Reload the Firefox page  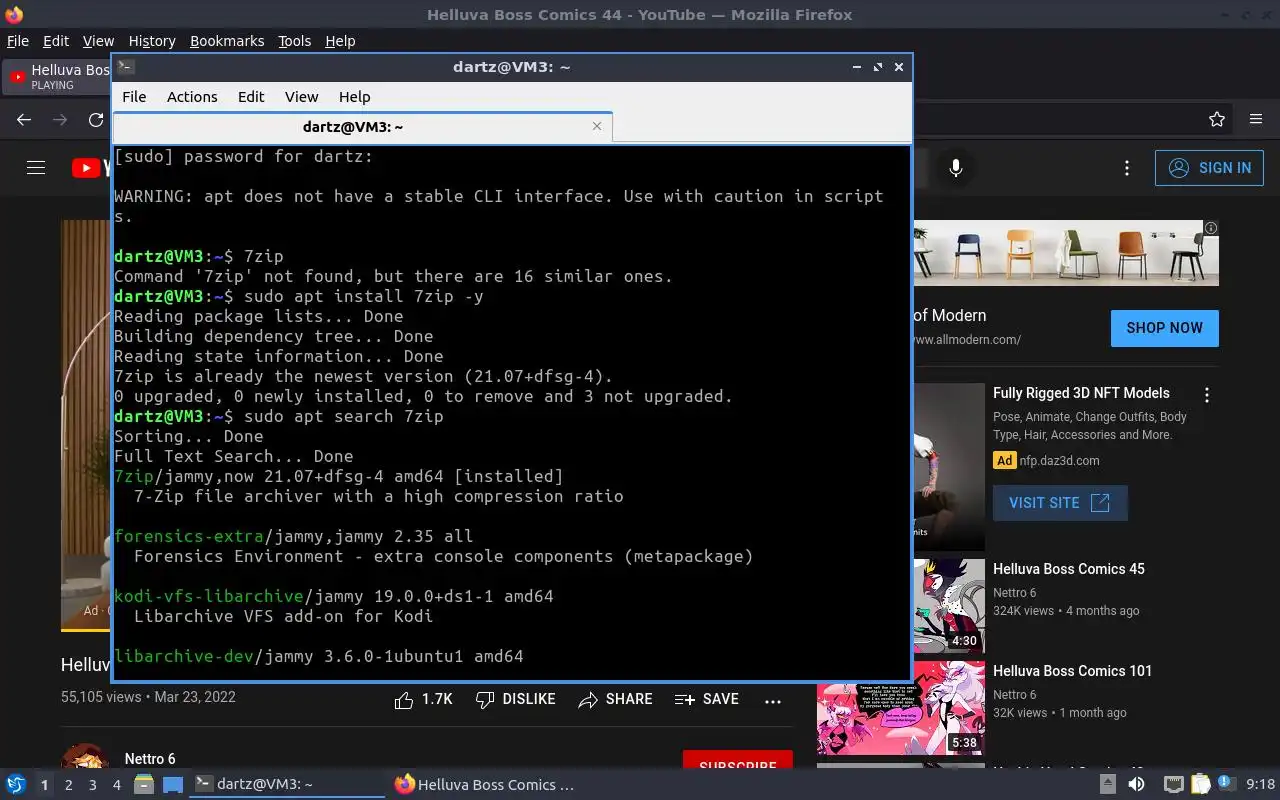(x=96, y=119)
